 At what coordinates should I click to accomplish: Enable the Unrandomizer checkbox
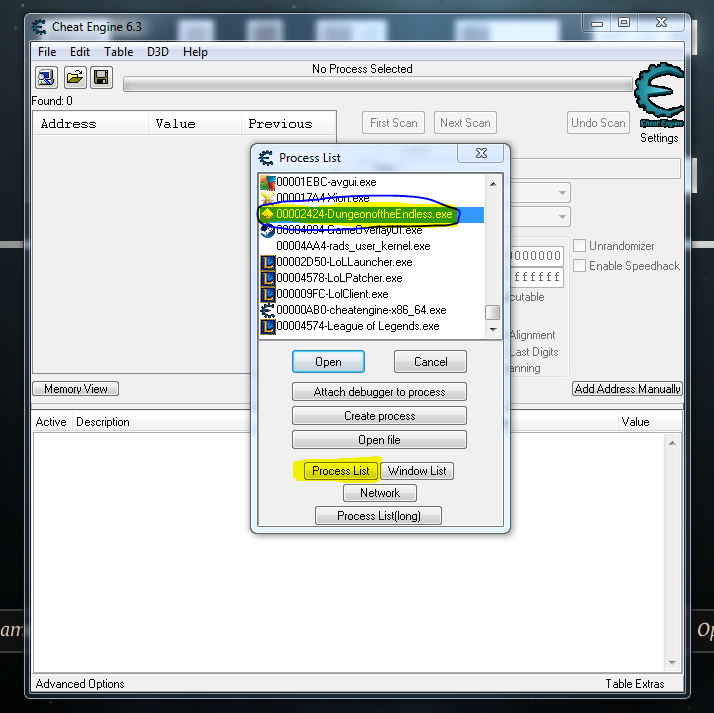(x=579, y=246)
